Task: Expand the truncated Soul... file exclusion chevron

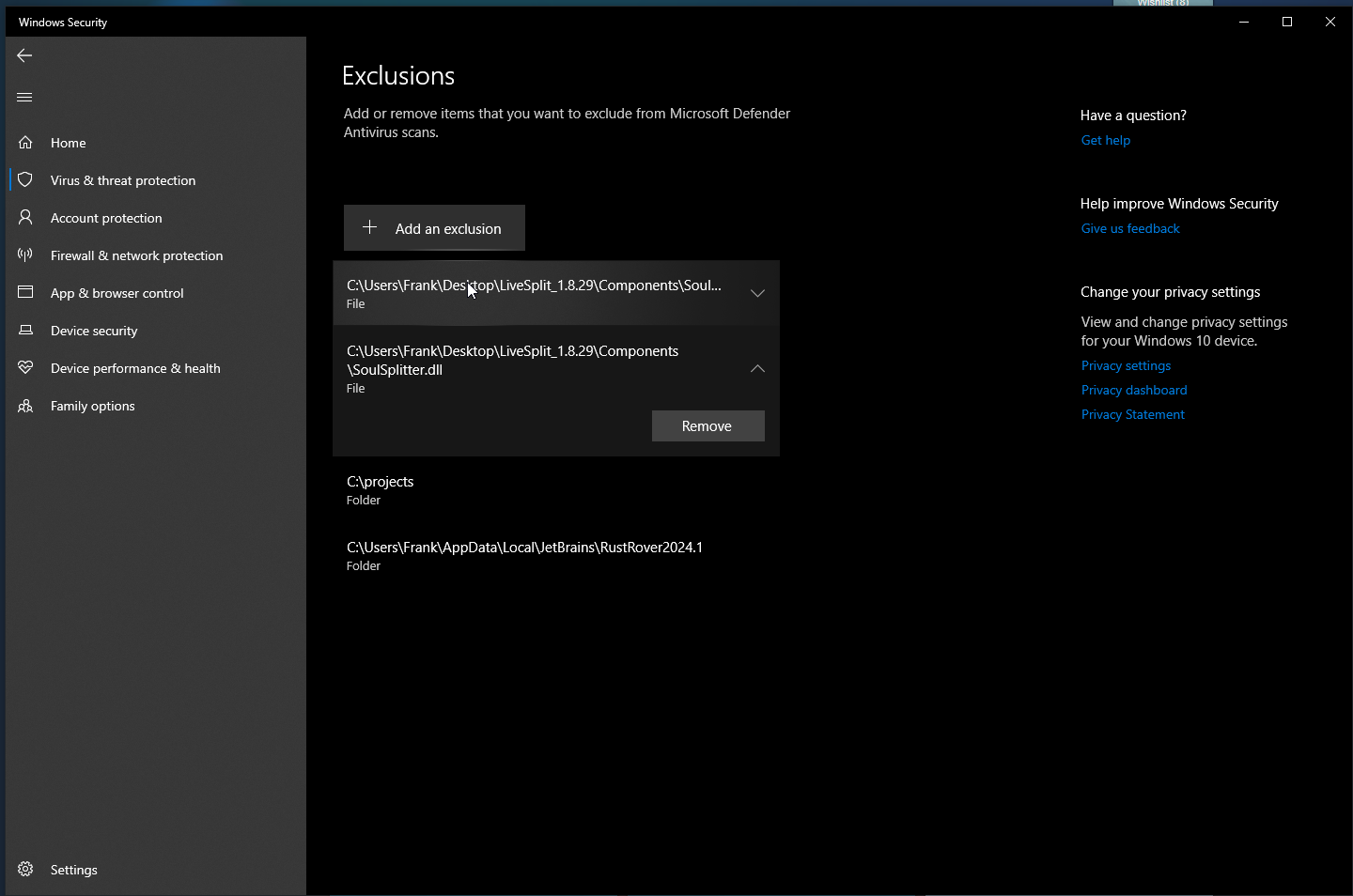Action: pyautogui.click(x=757, y=293)
